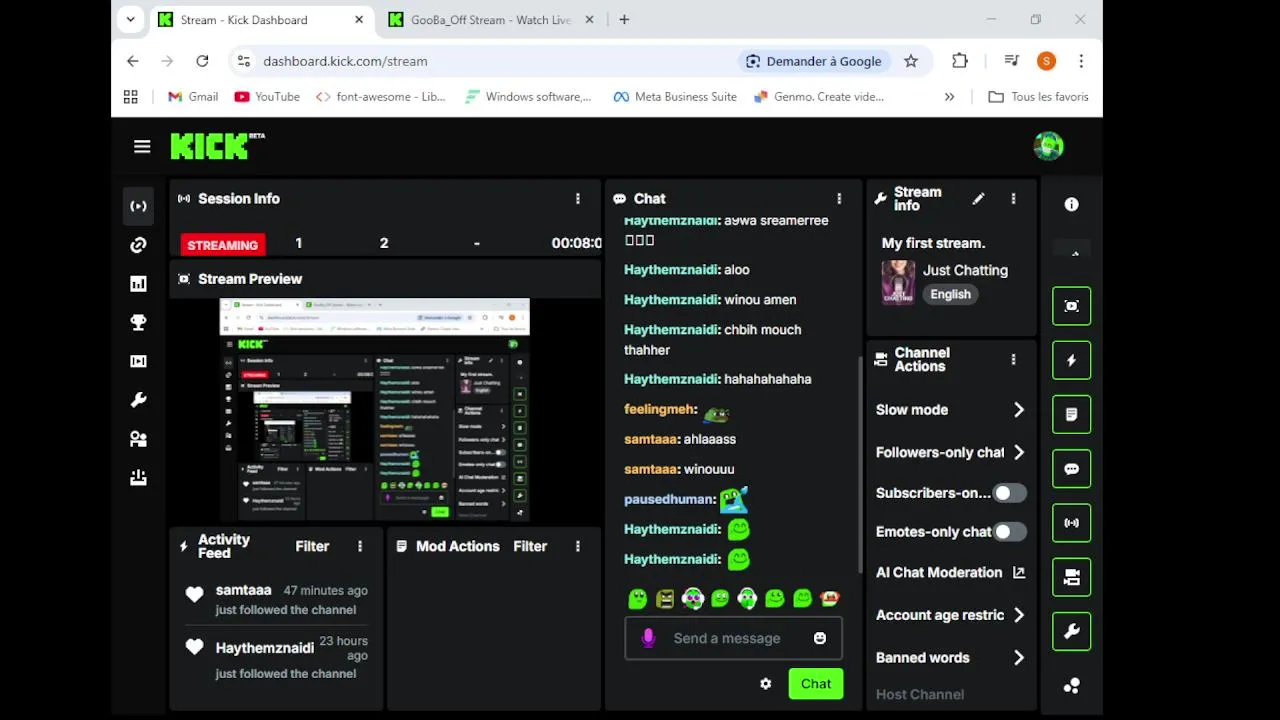Bookmark this page with star
Viewport: 1280px width, 720px height.
pos(911,61)
